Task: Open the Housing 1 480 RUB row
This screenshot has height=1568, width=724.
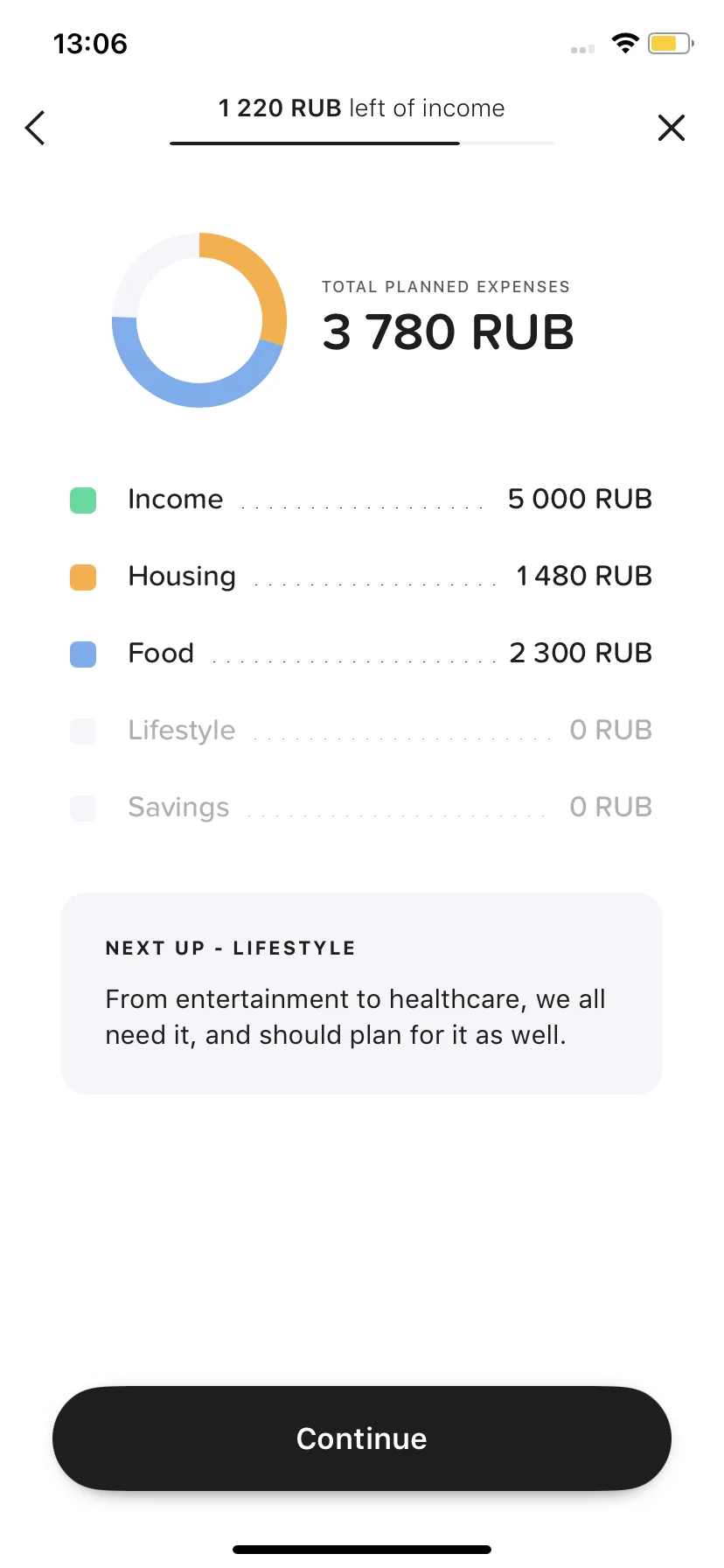Action: point(361,577)
